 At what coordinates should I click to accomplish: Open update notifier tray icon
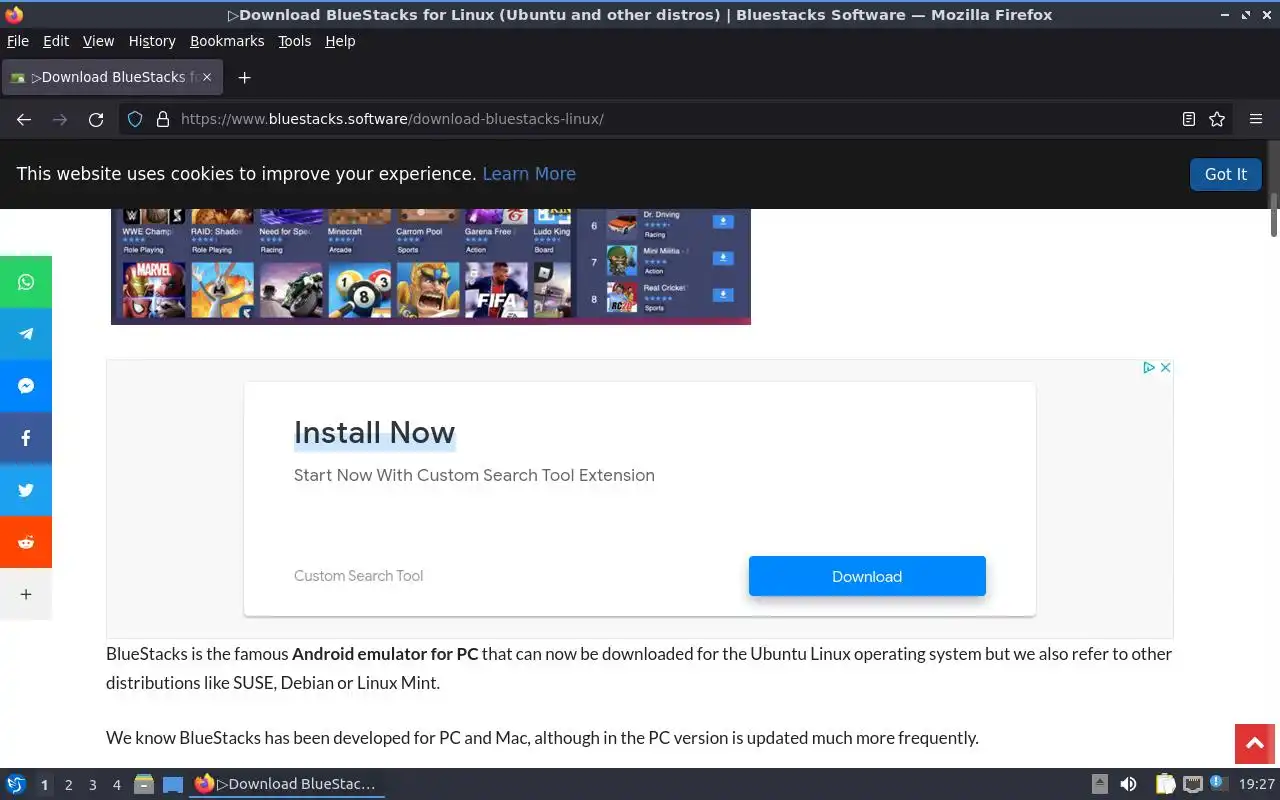click(1217, 783)
